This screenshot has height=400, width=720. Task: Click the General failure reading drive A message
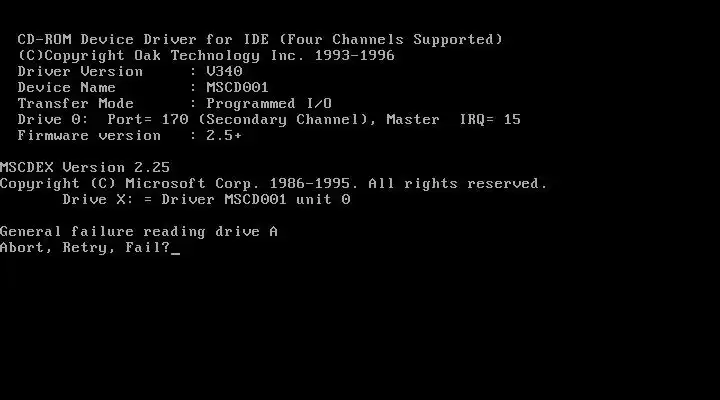click(139, 232)
